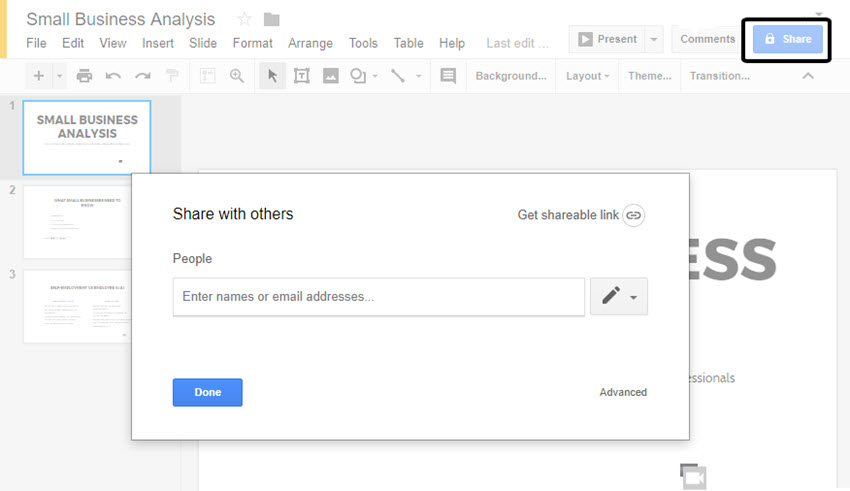The height and width of the screenshot is (491, 850).
Task: Insert a text box
Action: [x=301, y=76]
